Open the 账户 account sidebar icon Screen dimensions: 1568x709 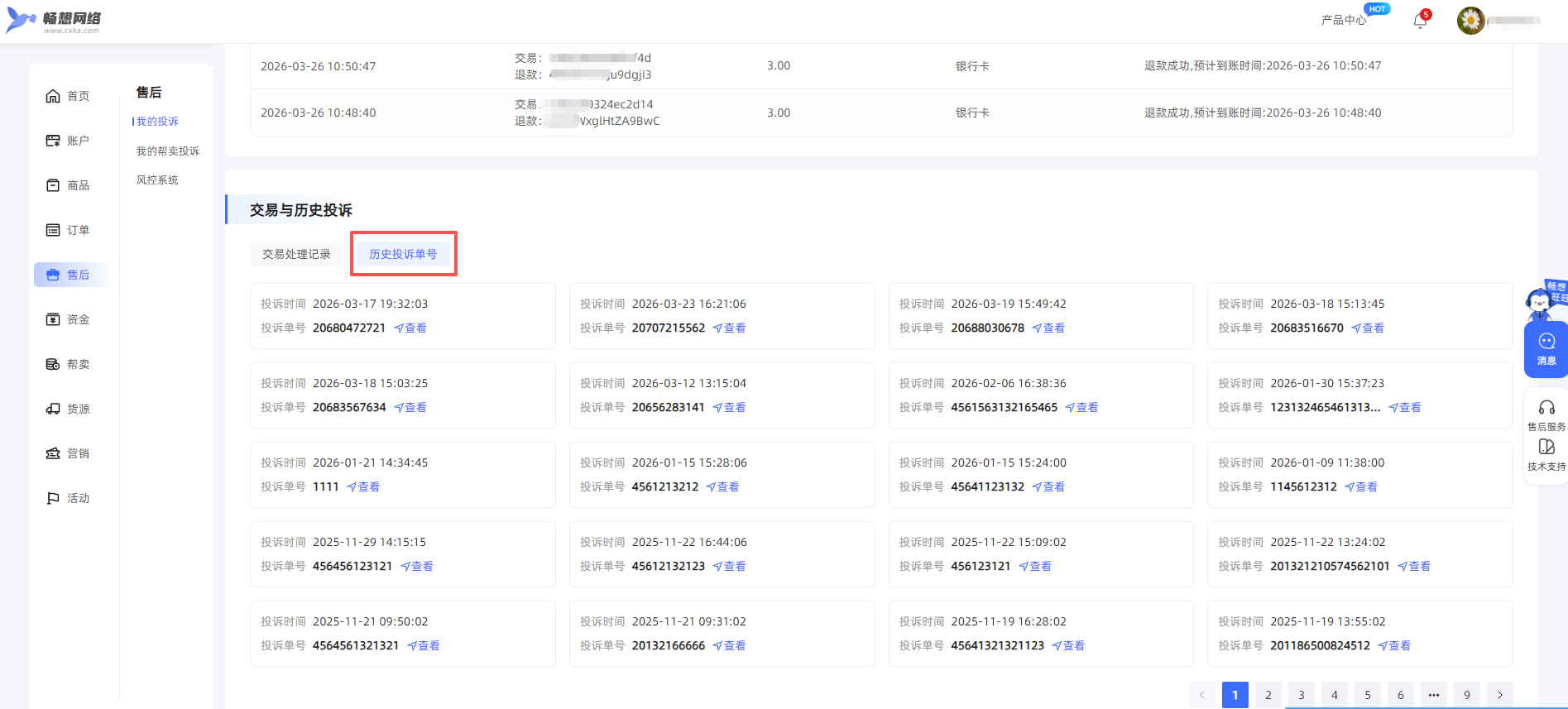tap(53, 141)
